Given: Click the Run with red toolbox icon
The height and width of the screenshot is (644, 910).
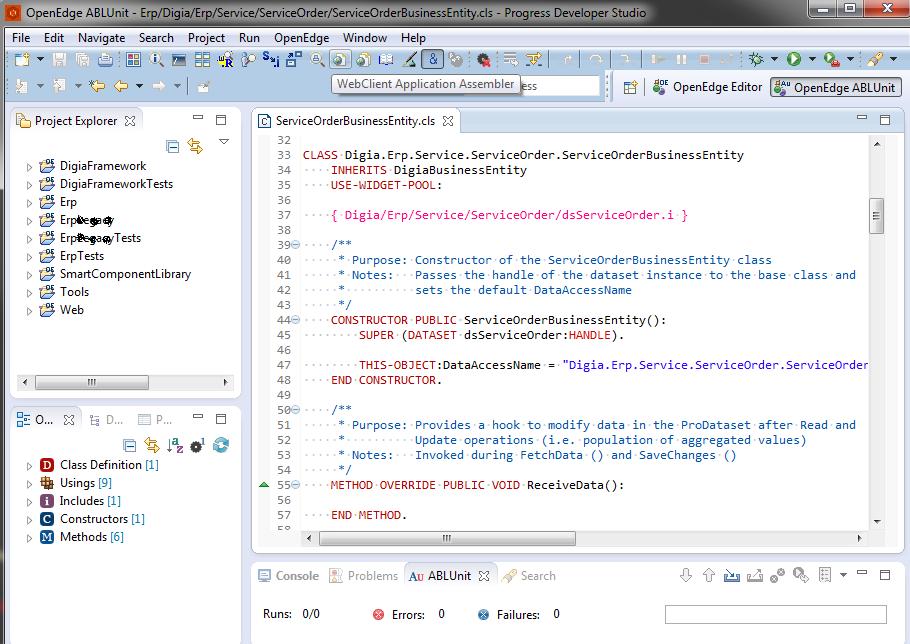Looking at the screenshot, I should (x=831, y=59).
